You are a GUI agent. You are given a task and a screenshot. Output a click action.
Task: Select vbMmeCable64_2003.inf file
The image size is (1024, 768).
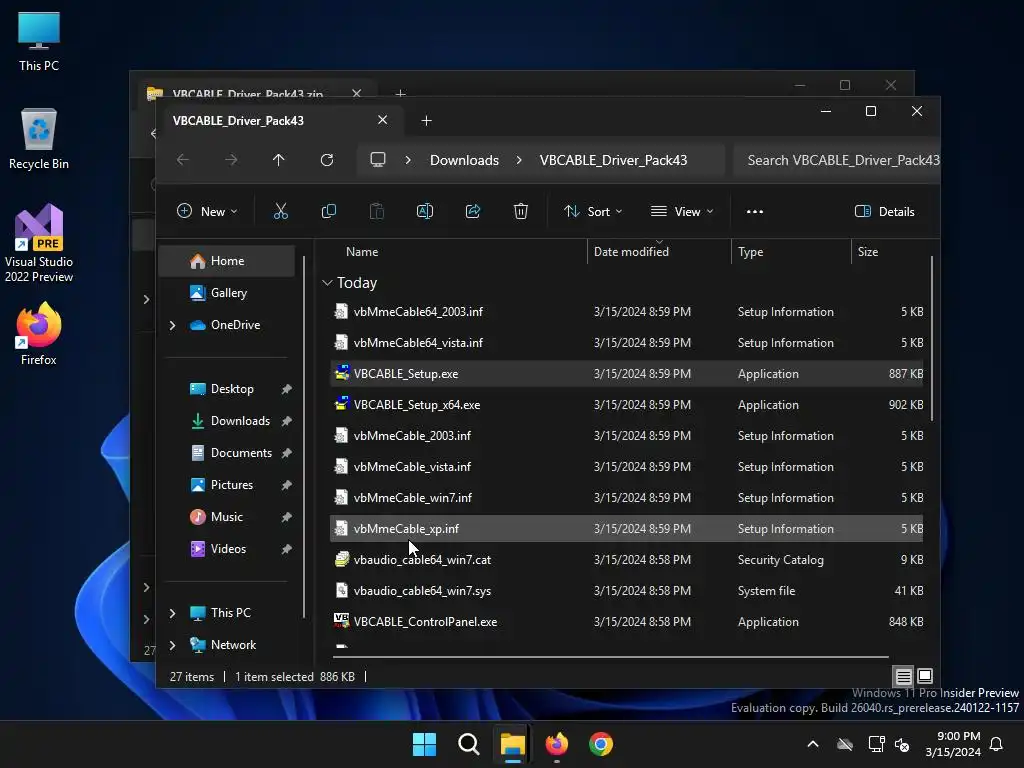[626, 312]
